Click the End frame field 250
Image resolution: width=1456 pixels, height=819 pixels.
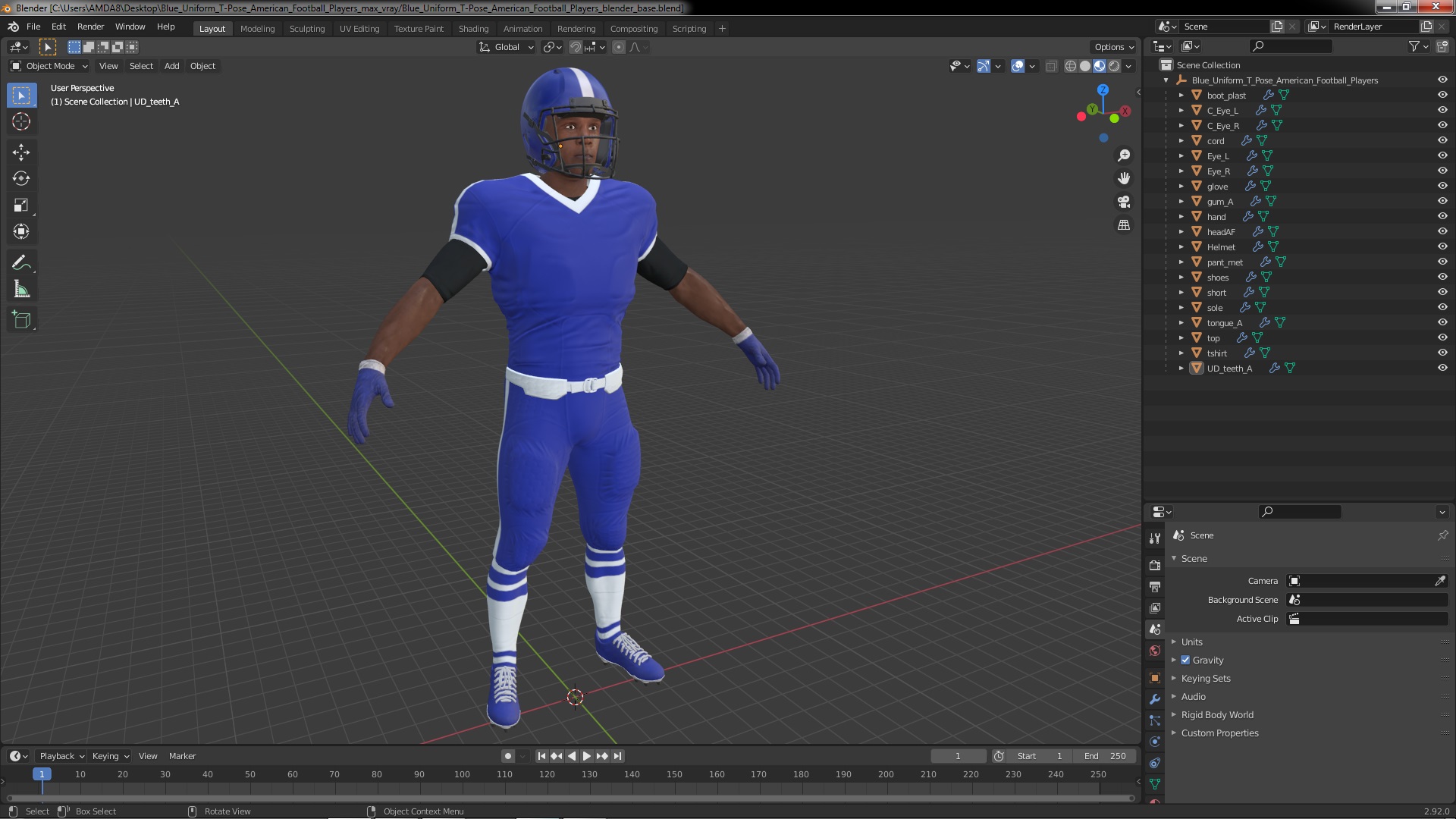[1104, 756]
